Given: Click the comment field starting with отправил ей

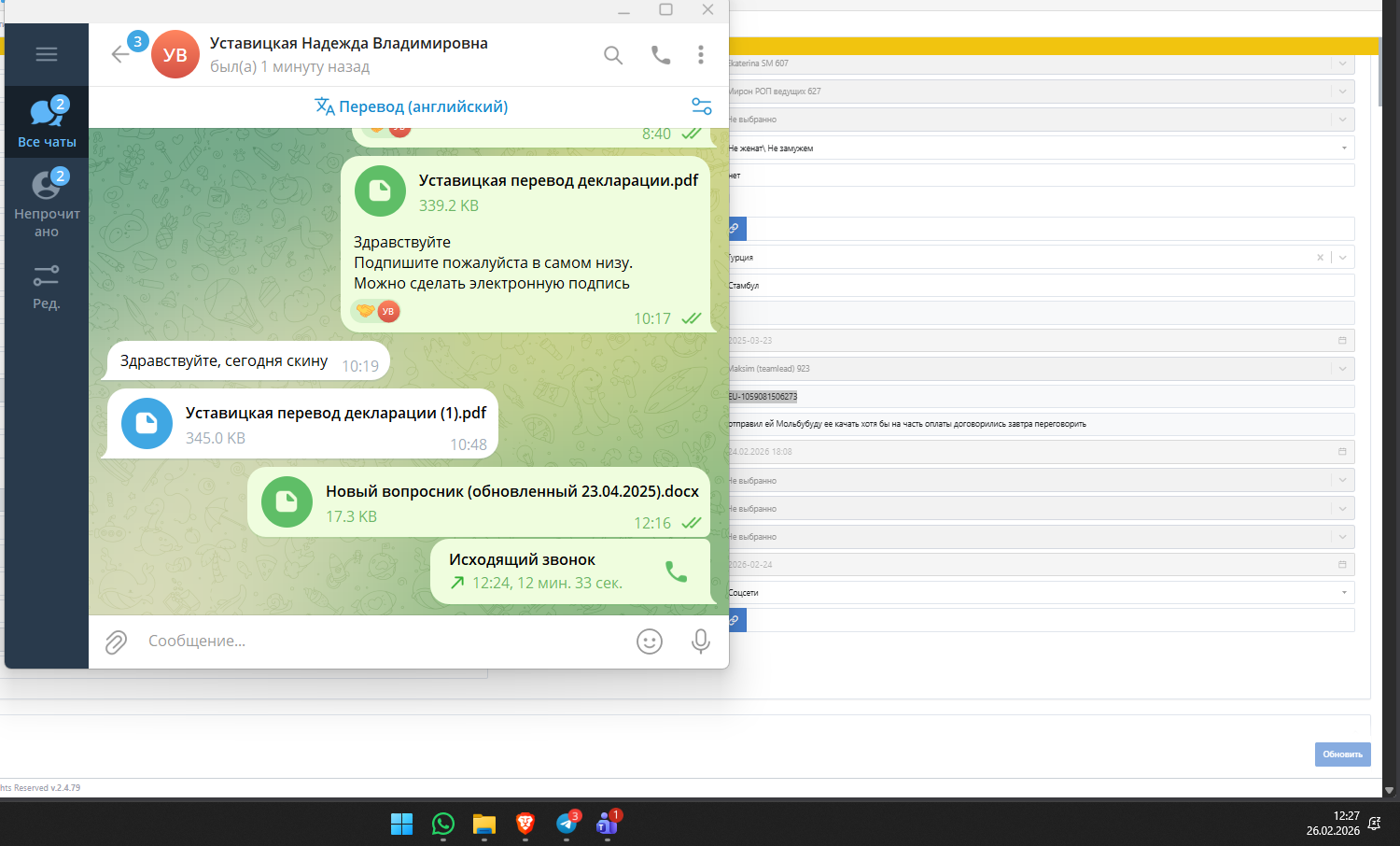Looking at the screenshot, I should (x=1041, y=424).
